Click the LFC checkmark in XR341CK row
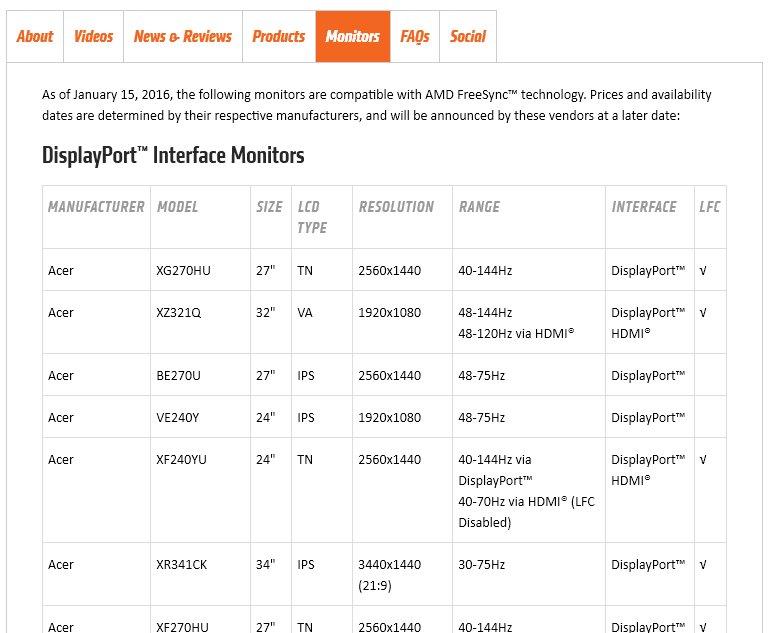The image size is (776, 633). coord(703,565)
